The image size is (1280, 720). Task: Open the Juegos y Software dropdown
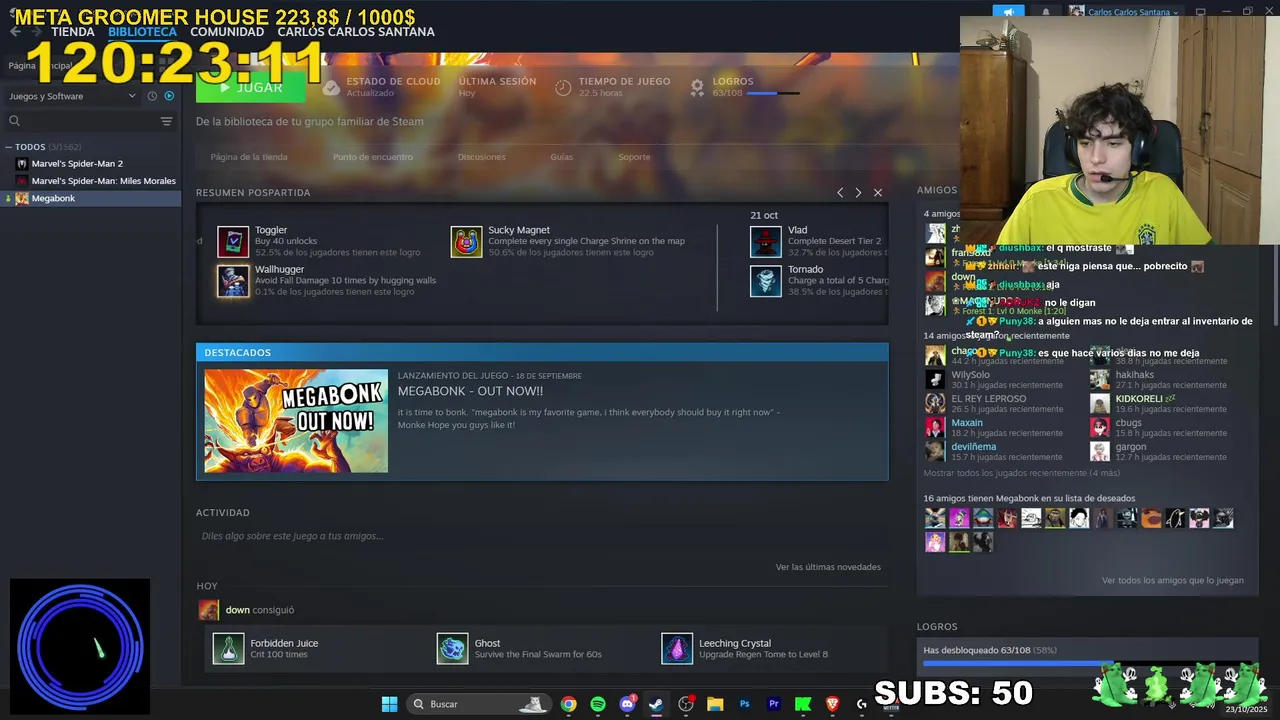coord(72,96)
